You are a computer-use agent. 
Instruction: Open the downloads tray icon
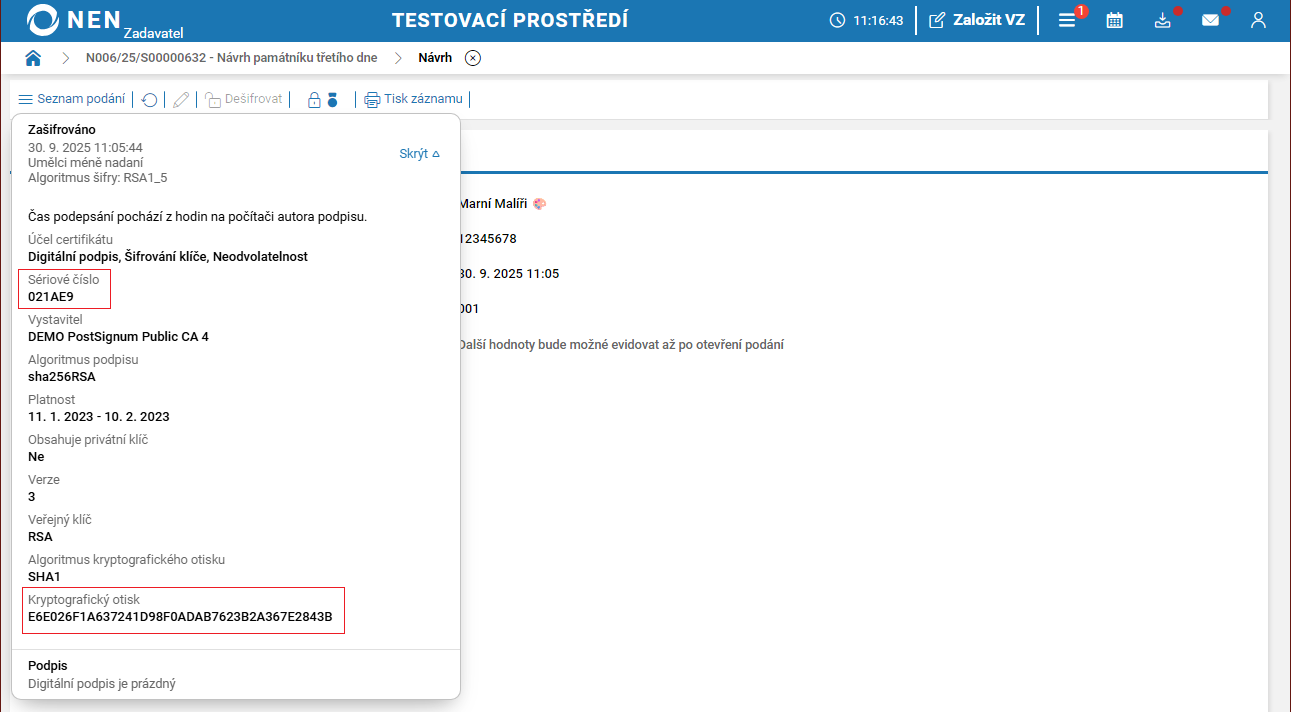pyautogui.click(x=1162, y=20)
